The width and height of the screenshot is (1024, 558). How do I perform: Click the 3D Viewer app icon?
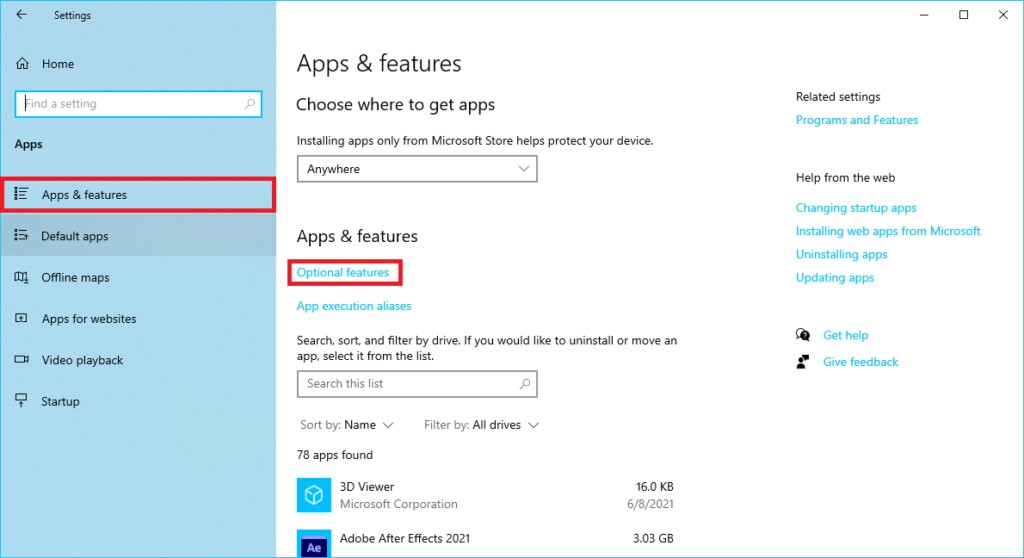click(313, 495)
